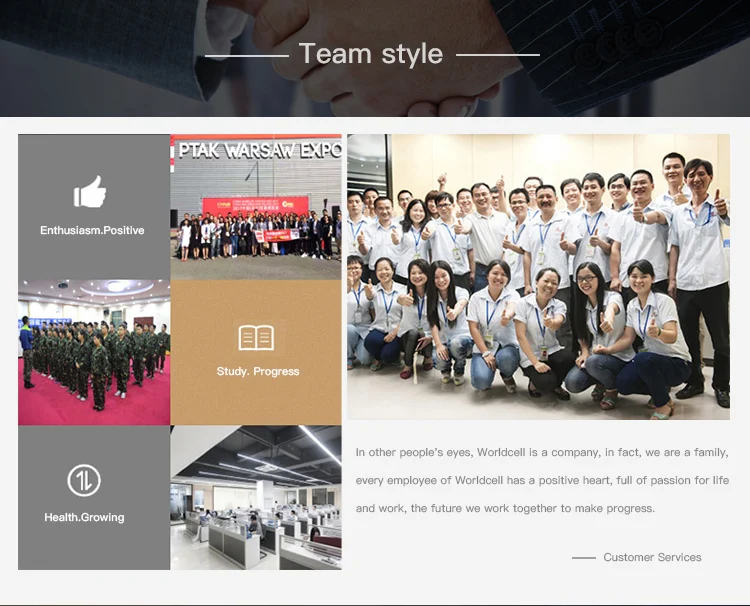Select the Enthusiasm.Positive label
750x606 pixels.
92,231
